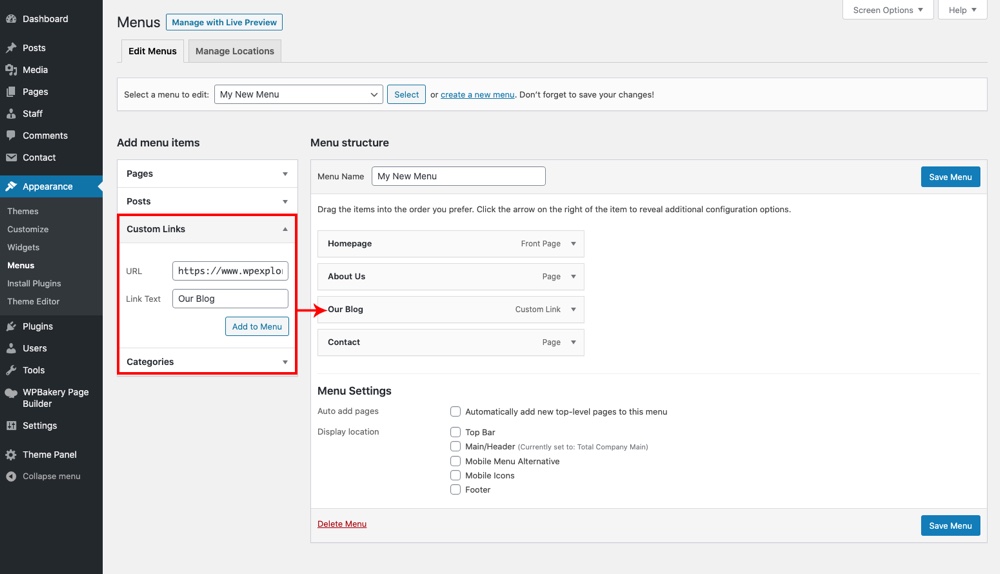Open Theme Editor under Appearance
Screen dimensions: 1000x574
click(33, 302)
